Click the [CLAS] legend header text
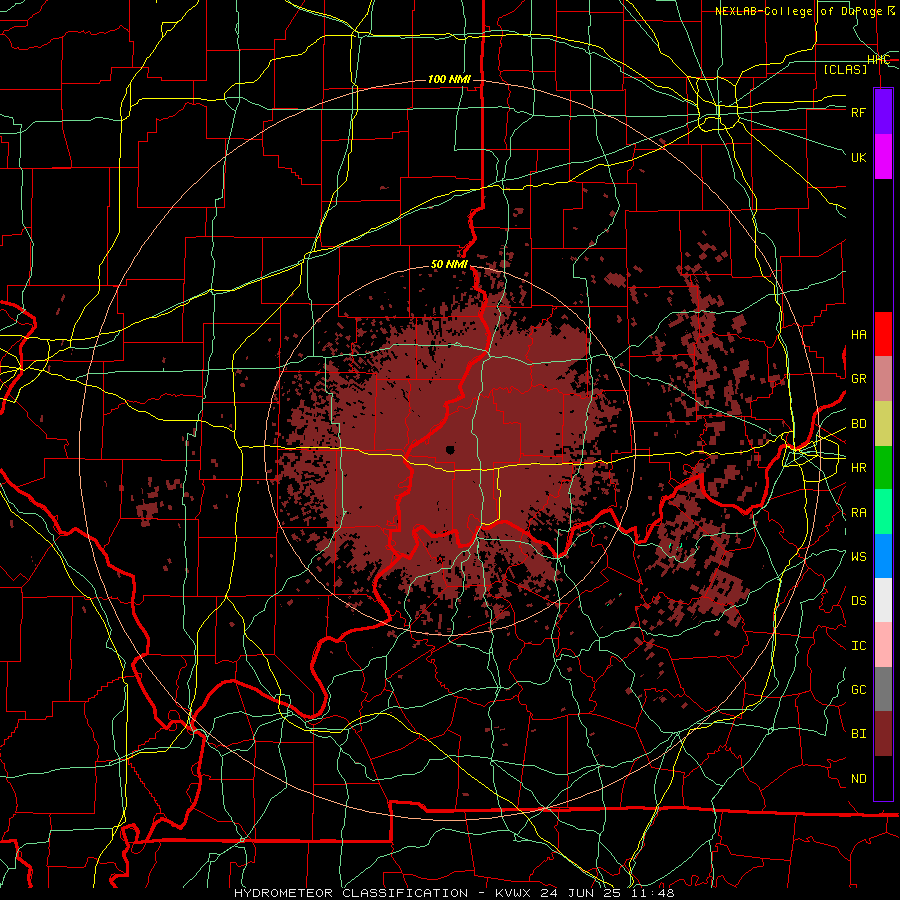Screen dimensions: 900x900 (x=845, y=70)
